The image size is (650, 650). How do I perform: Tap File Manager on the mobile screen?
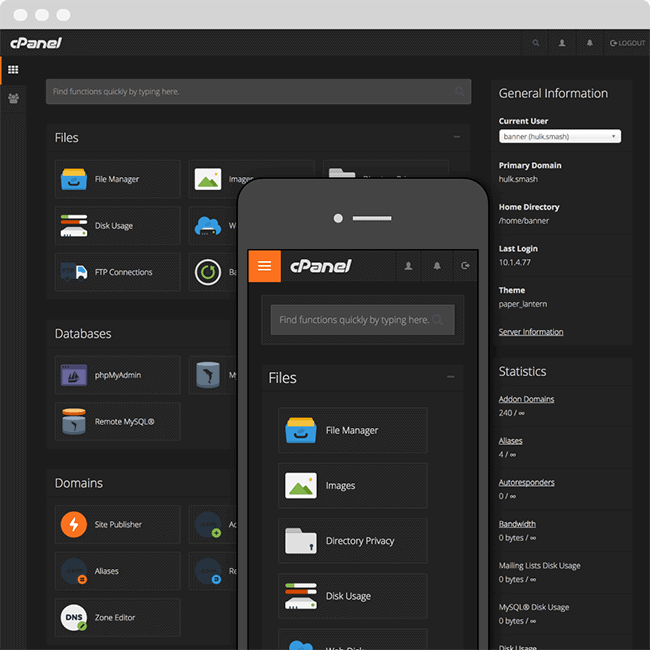353,430
